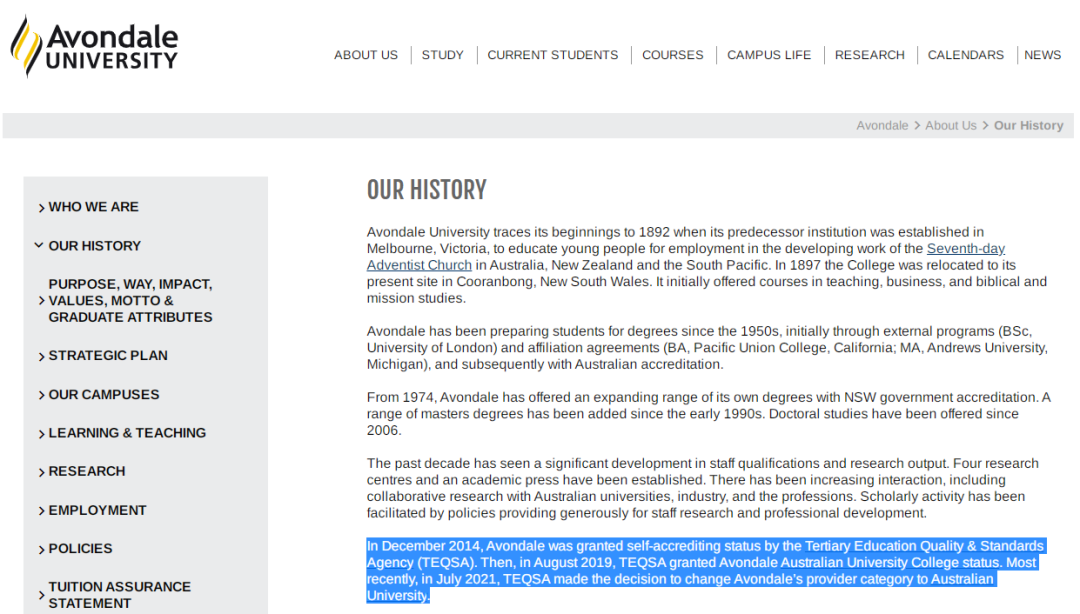
Task: Go to Current Students navigation item
Action: (552, 55)
